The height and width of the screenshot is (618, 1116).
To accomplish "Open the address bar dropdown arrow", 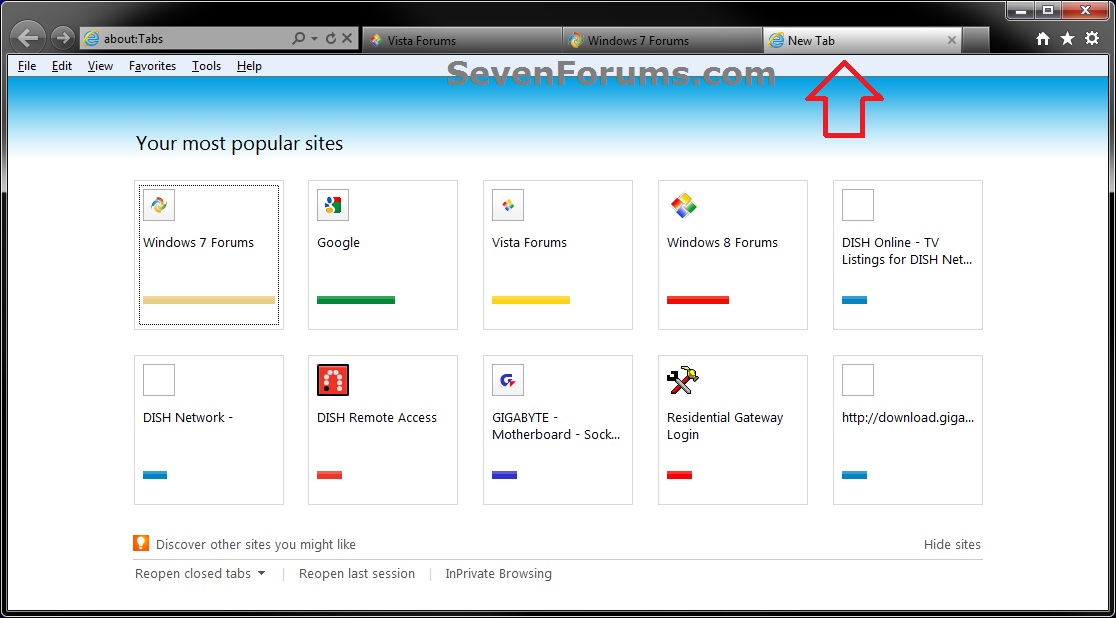I will coord(314,38).
